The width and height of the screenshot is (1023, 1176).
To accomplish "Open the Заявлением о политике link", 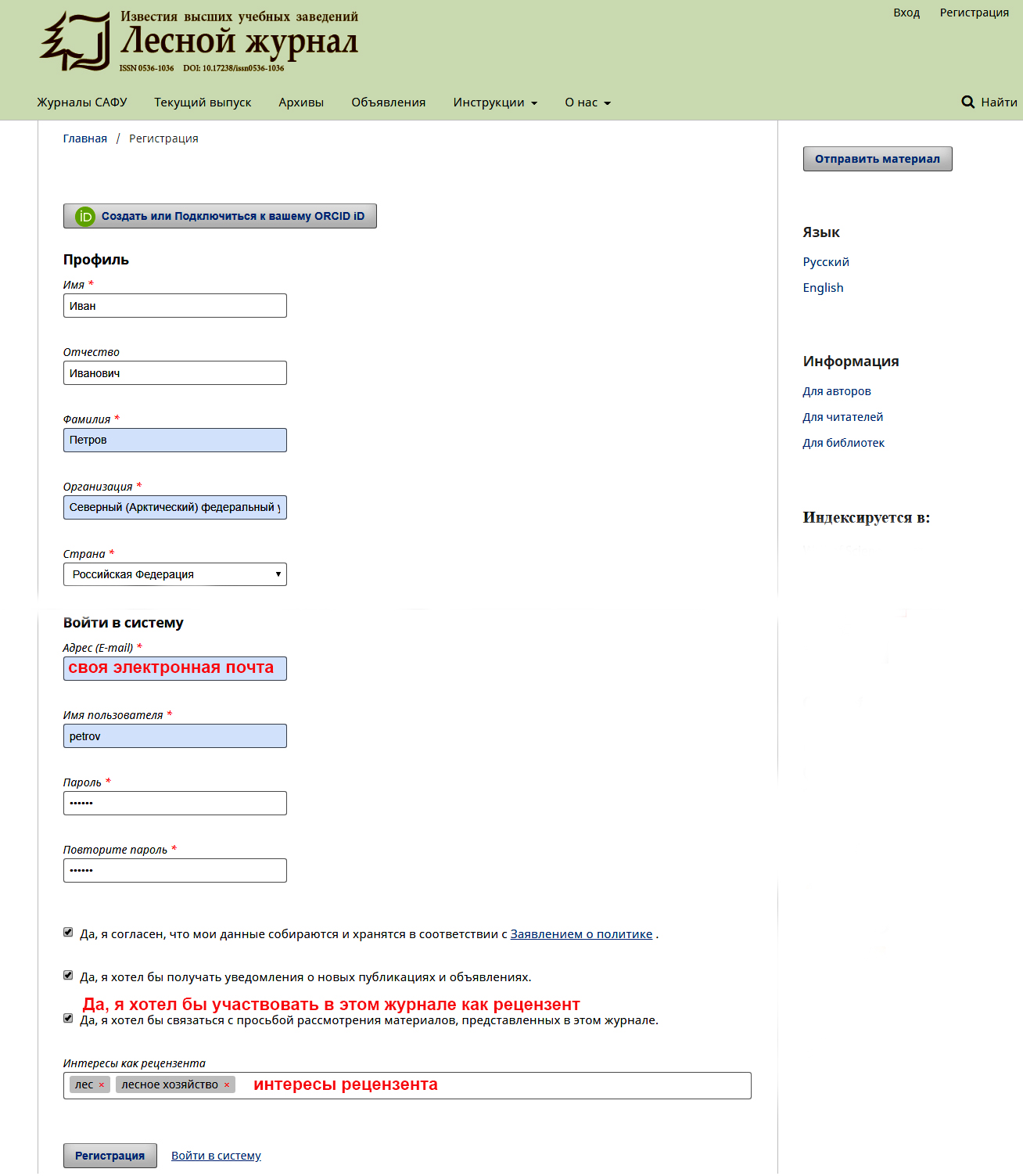I will (581, 934).
